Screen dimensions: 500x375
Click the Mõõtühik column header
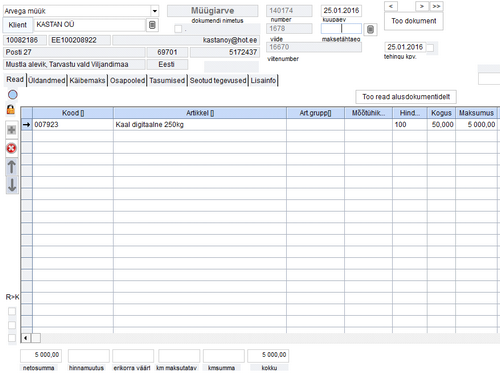[x=368, y=113]
